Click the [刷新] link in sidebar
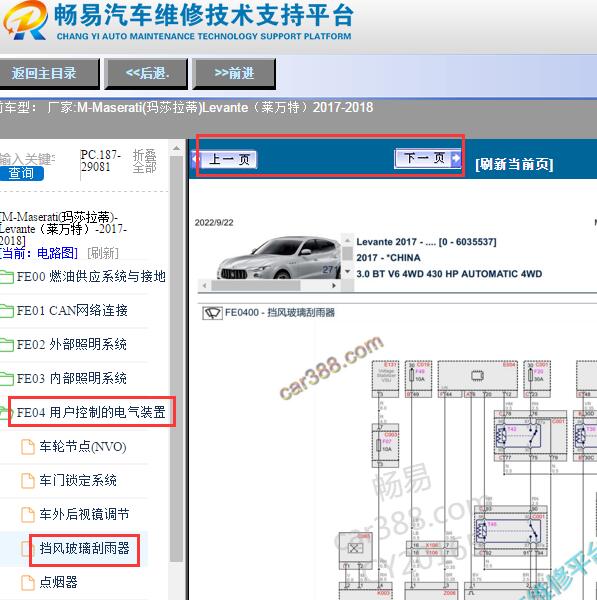Screen dimensions: 597x600 (103, 253)
